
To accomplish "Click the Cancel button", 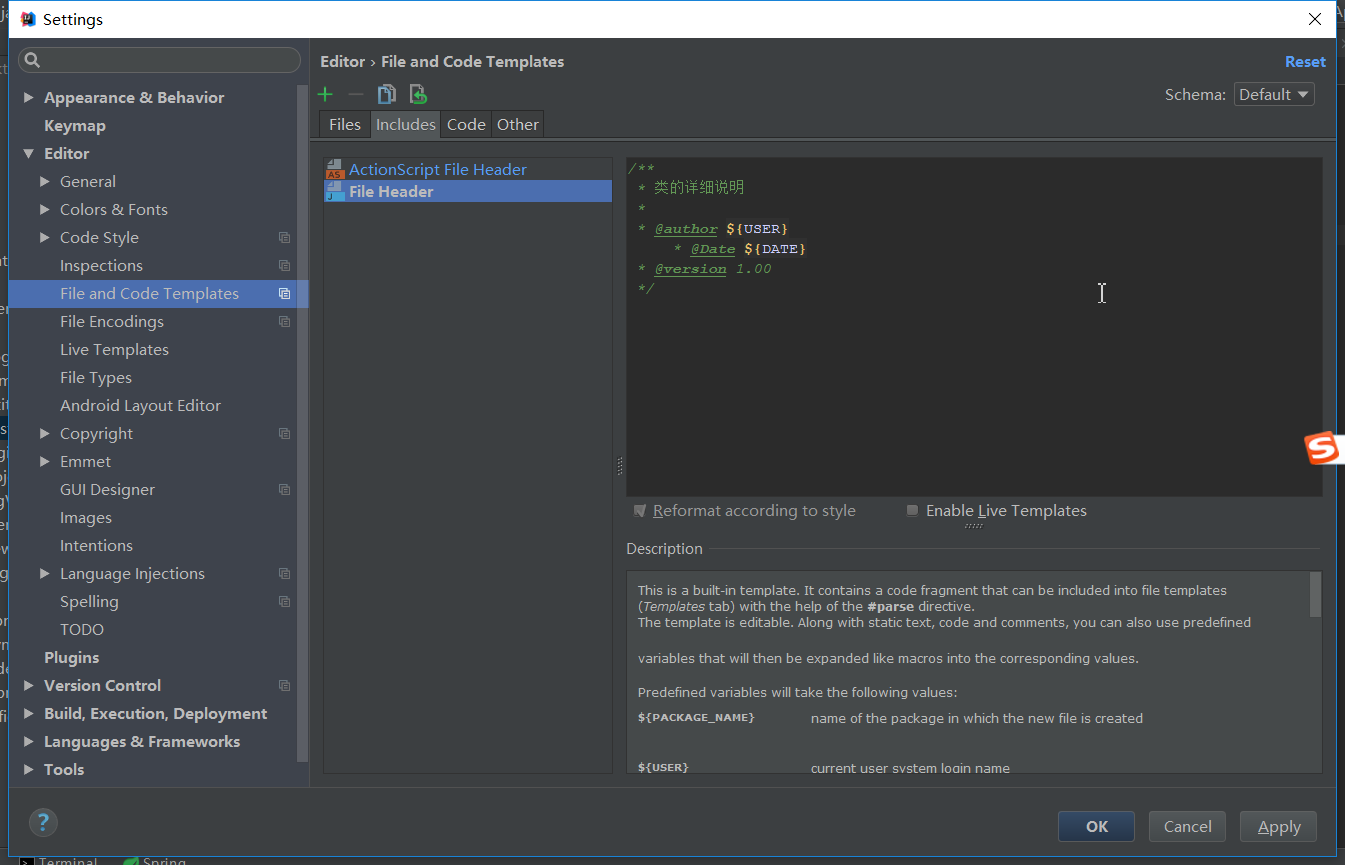I will click(x=1188, y=827).
